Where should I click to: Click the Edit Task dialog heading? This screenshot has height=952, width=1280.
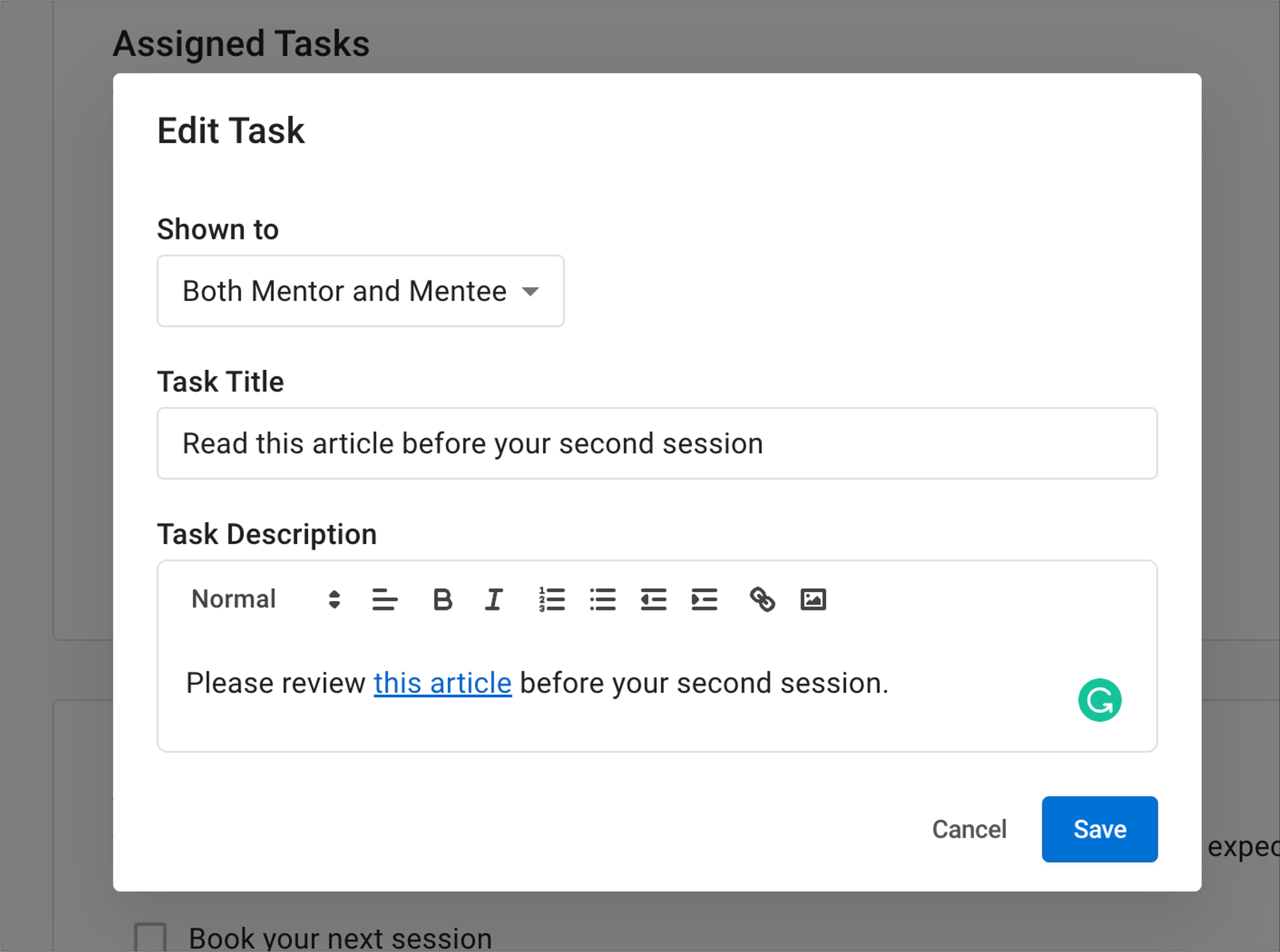pos(231,131)
